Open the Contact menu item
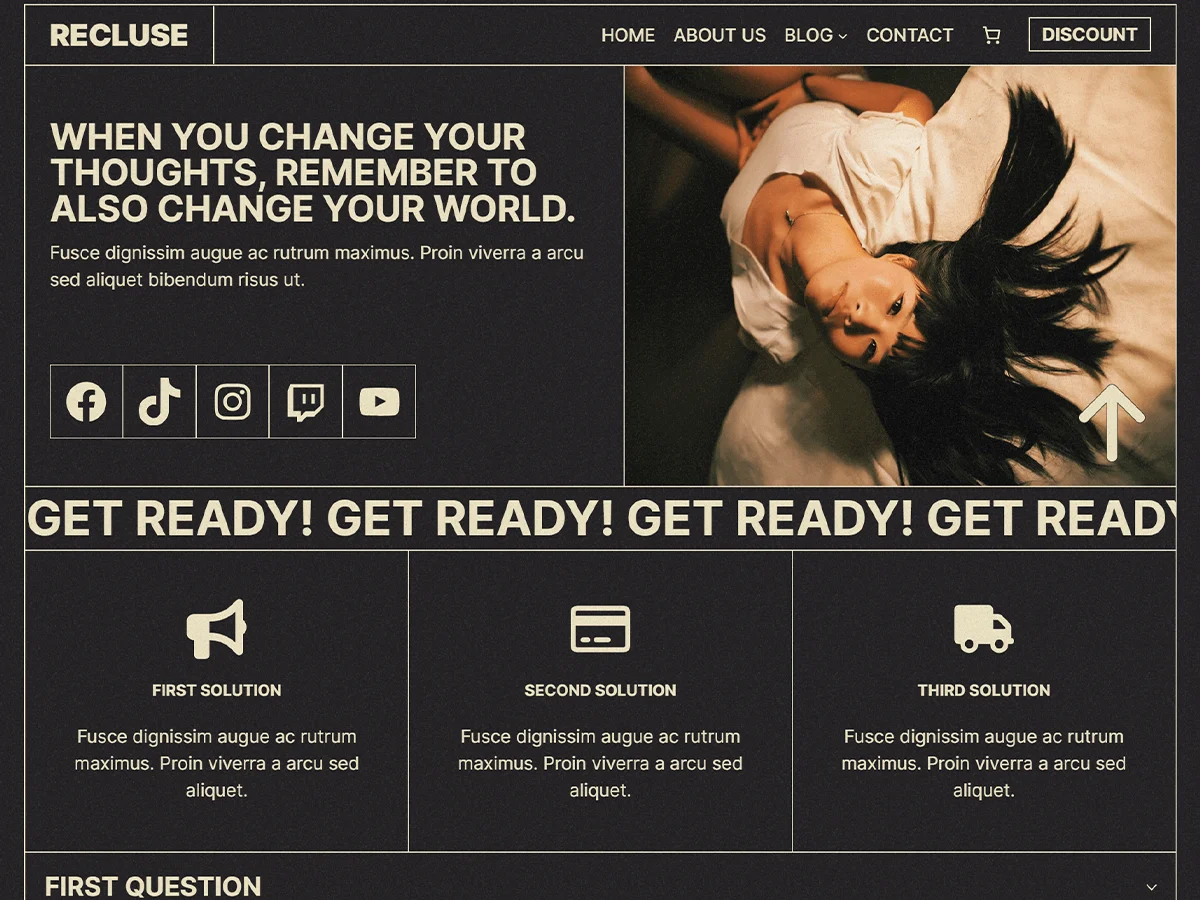Image resolution: width=1200 pixels, height=900 pixels. 910,35
